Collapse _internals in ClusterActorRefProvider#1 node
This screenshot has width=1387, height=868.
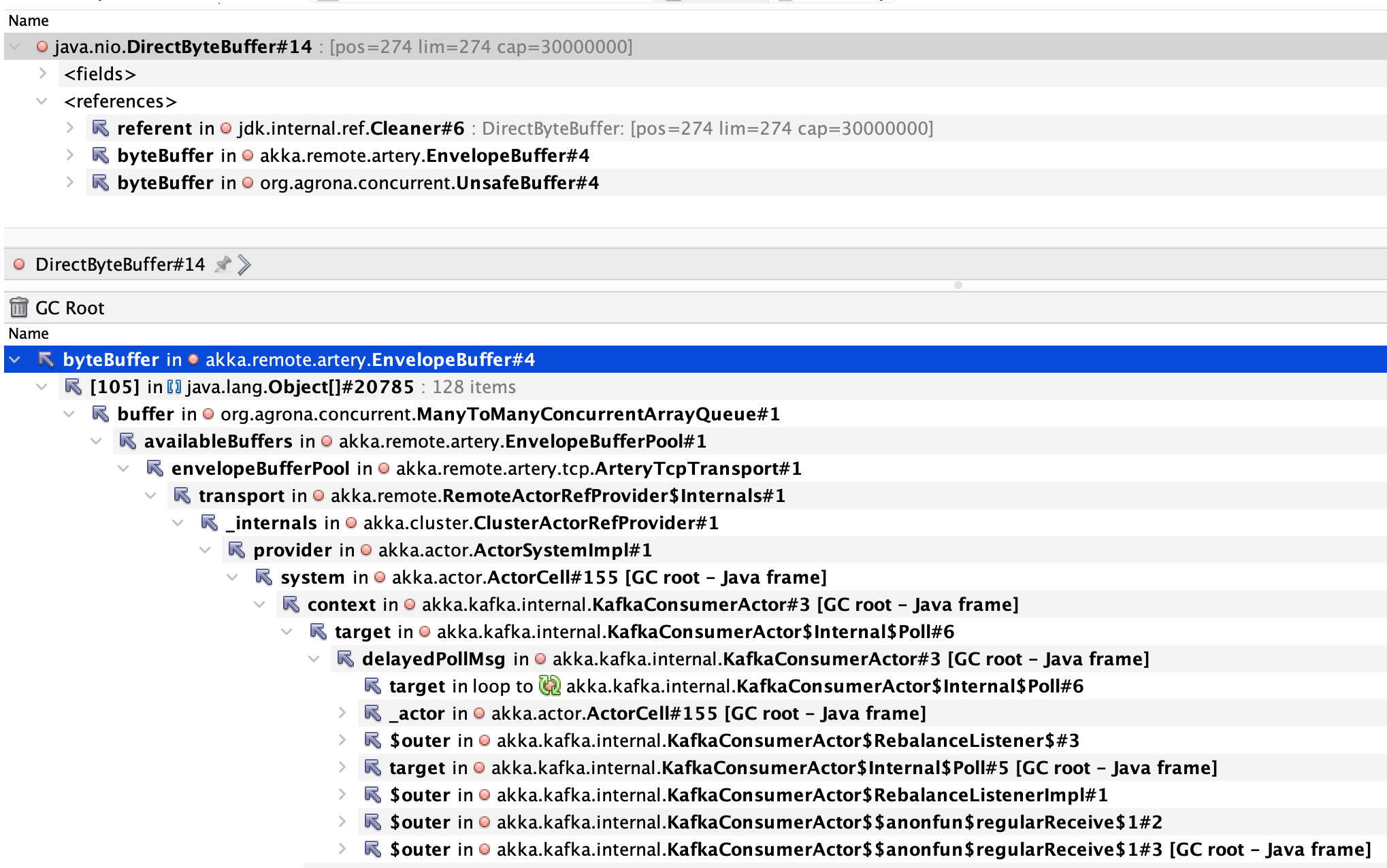178,523
